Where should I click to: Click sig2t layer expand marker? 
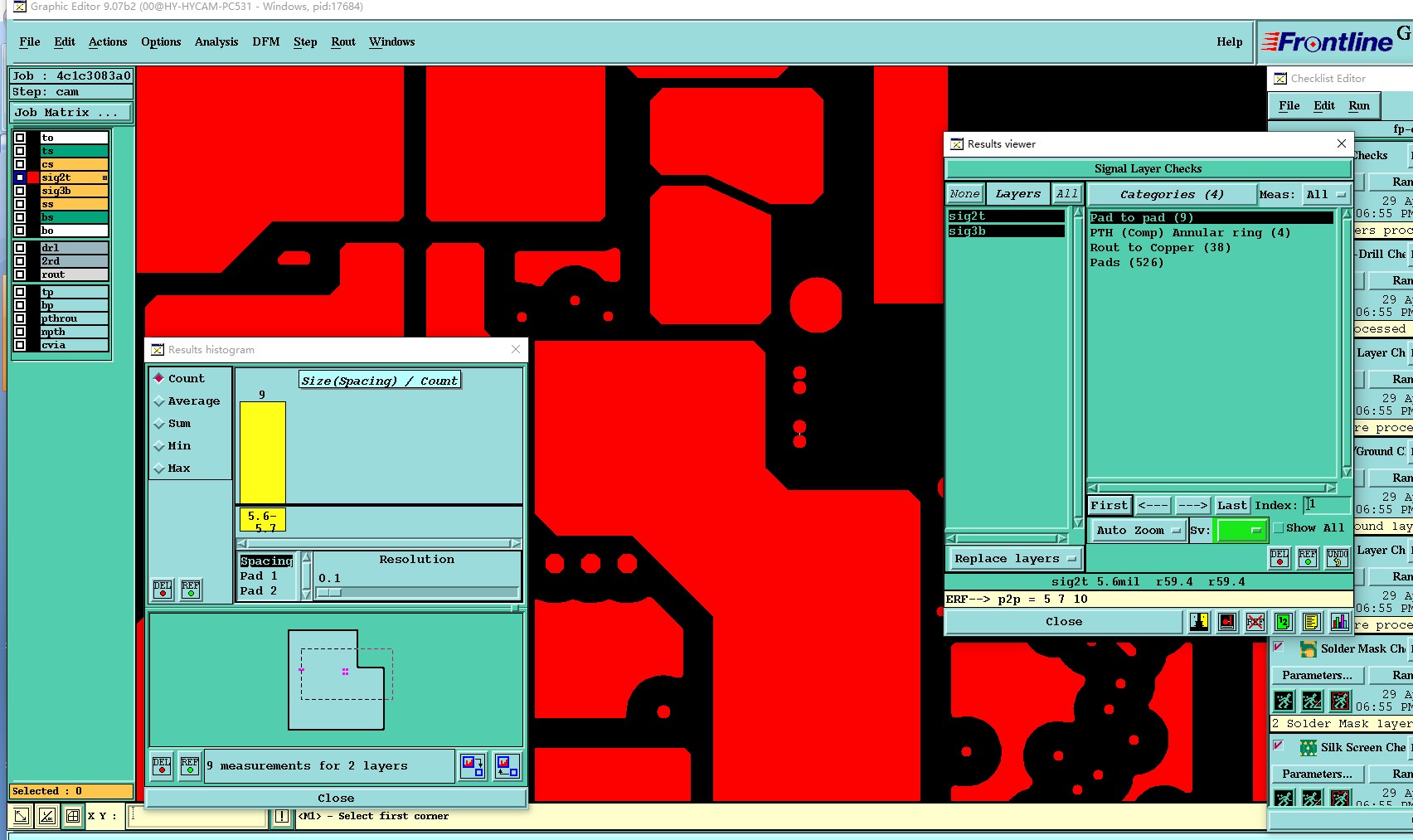104,177
